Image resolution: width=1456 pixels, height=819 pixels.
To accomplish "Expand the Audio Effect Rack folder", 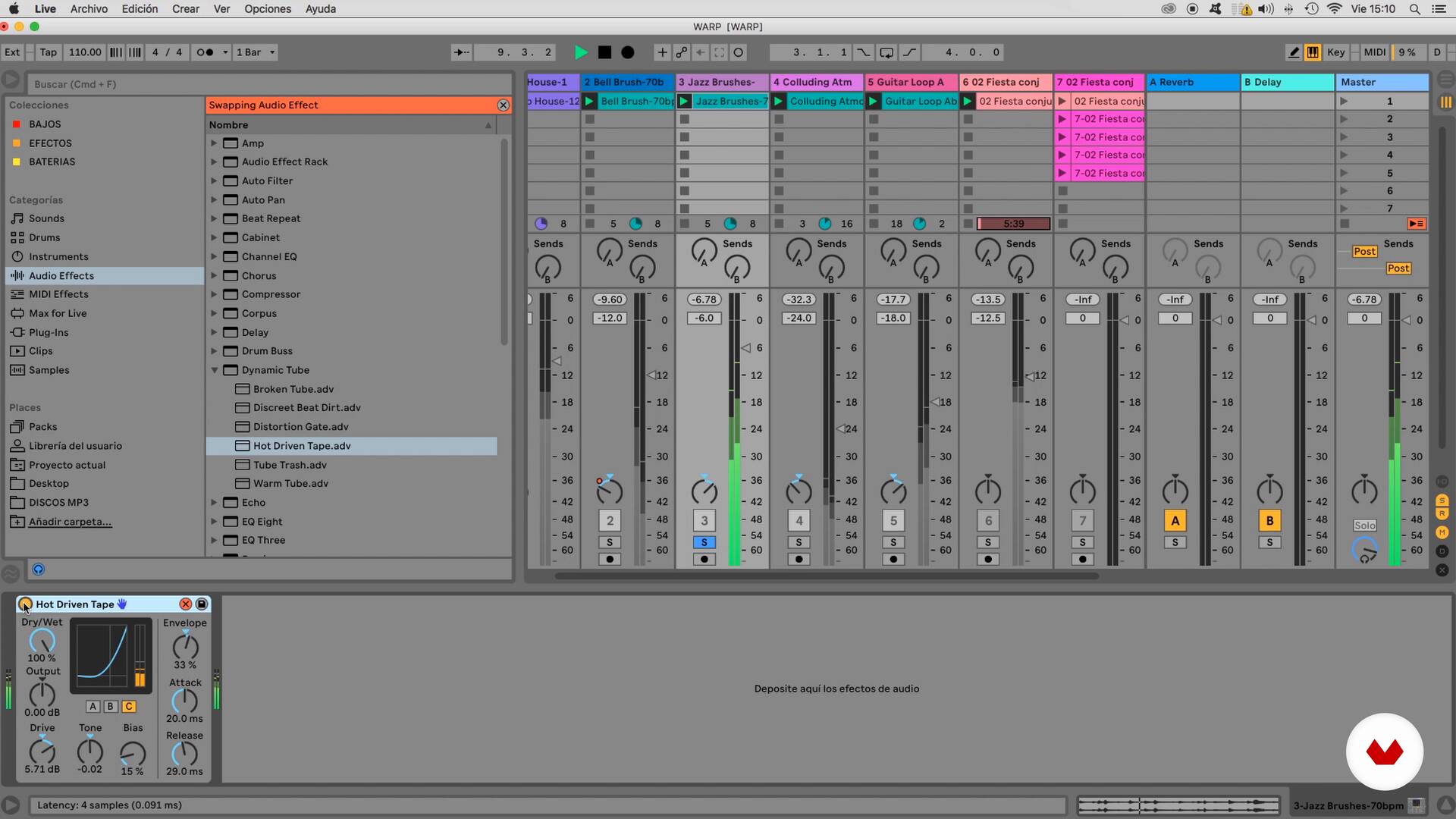I will click(214, 162).
